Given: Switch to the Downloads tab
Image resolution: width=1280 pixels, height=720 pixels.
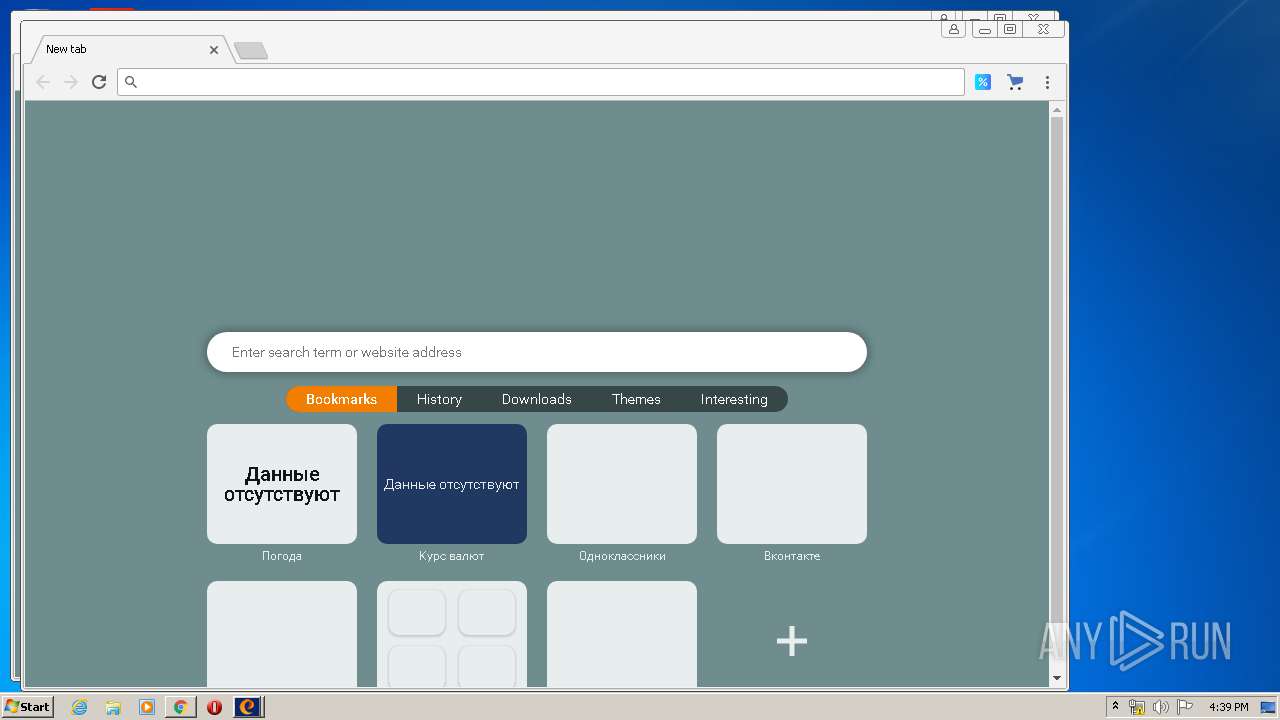Looking at the screenshot, I should pyautogui.click(x=537, y=399).
